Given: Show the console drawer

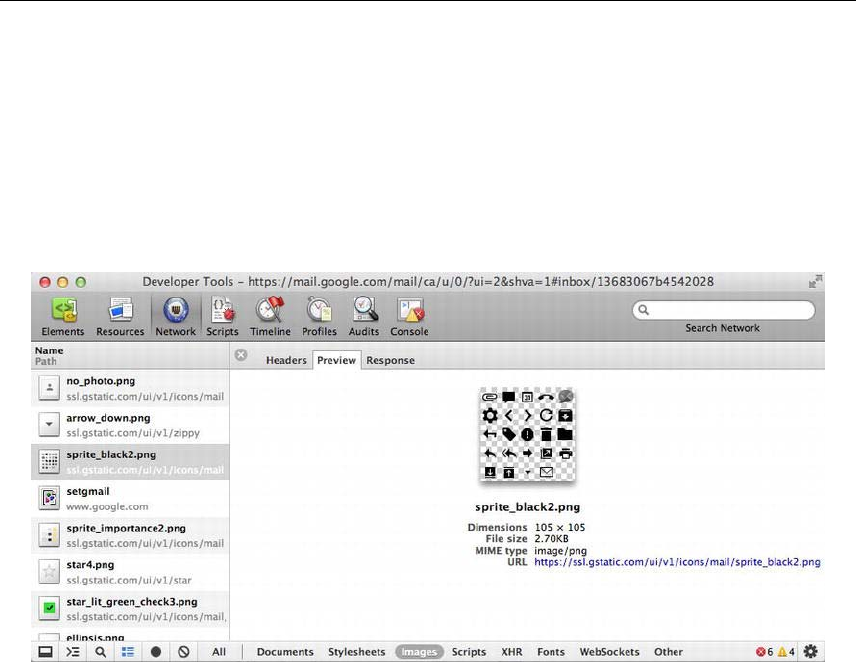Looking at the screenshot, I should point(73,652).
